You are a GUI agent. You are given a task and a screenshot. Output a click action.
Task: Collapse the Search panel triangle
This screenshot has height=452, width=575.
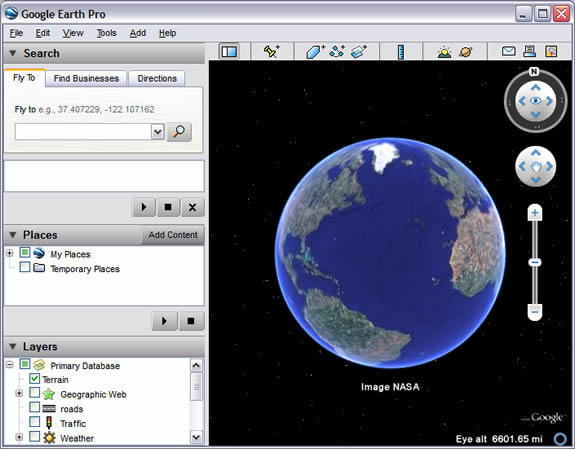(x=12, y=53)
